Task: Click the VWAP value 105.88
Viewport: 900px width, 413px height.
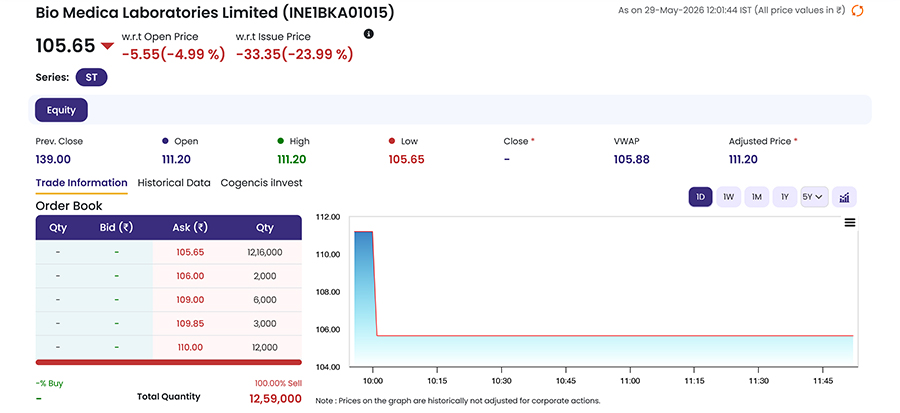Action: 632,159
